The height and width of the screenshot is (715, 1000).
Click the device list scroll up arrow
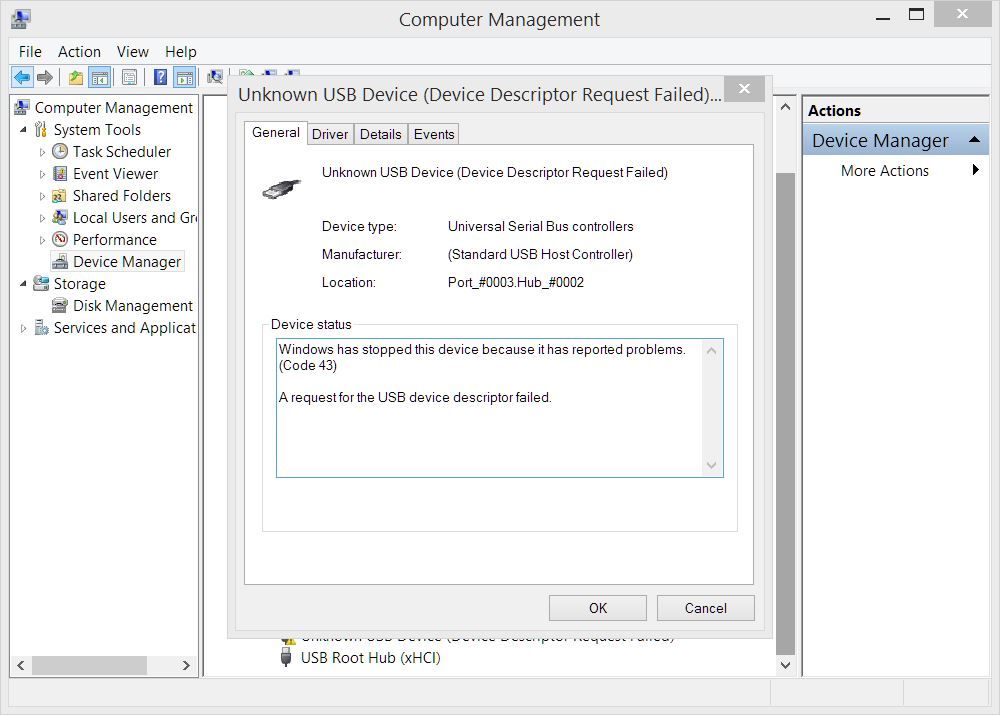pos(786,107)
